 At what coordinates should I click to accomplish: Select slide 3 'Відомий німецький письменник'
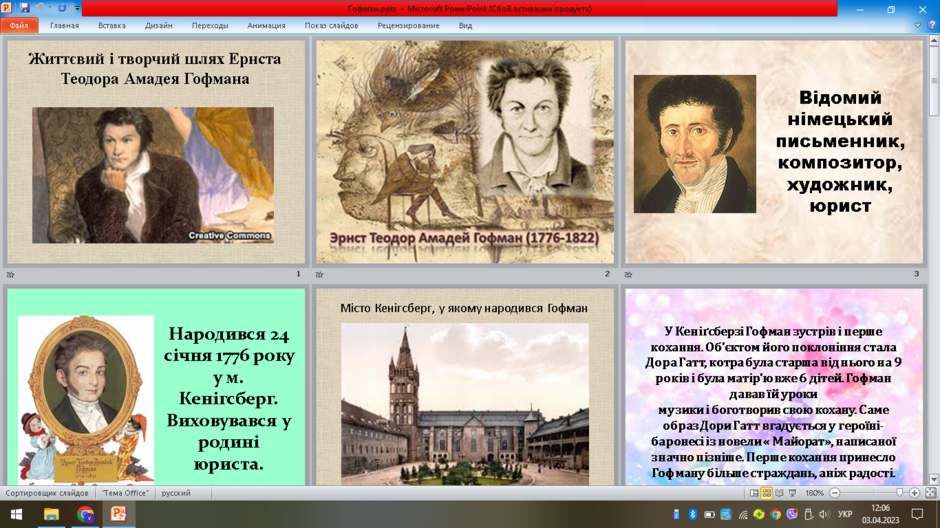point(774,151)
